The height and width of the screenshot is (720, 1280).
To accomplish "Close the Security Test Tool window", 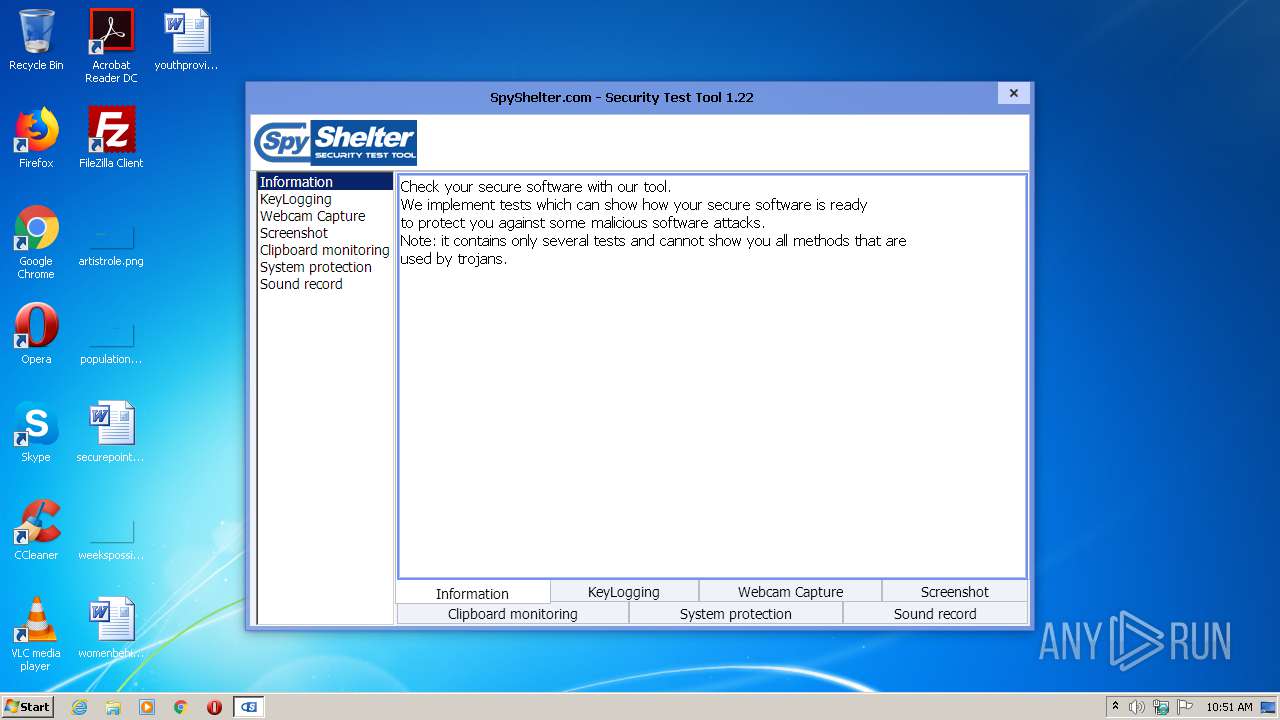I will [1013, 93].
